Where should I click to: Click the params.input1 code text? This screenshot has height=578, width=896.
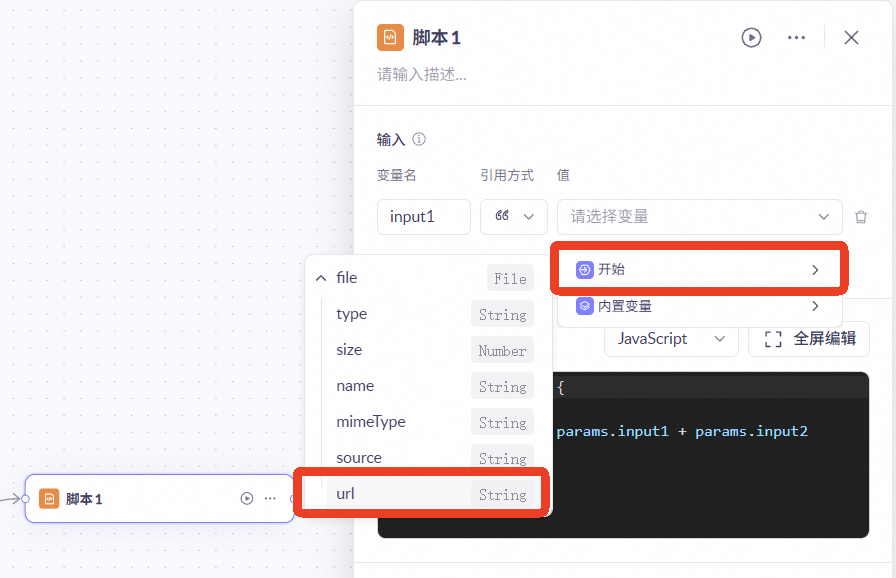pos(612,431)
